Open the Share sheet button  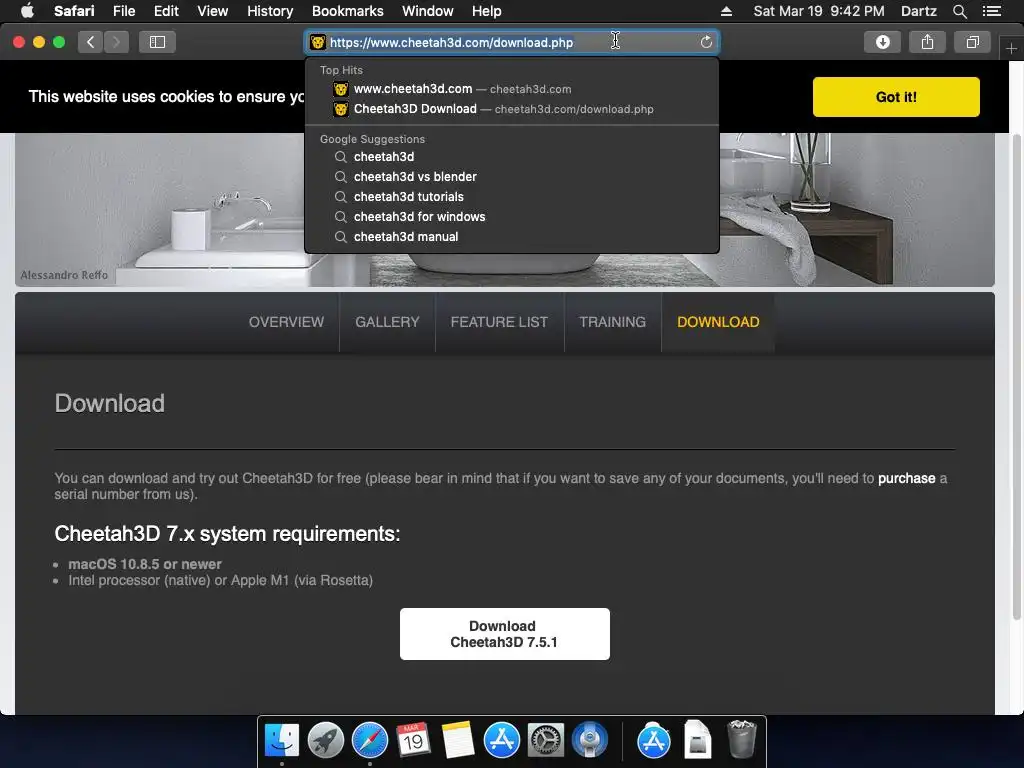coord(927,42)
